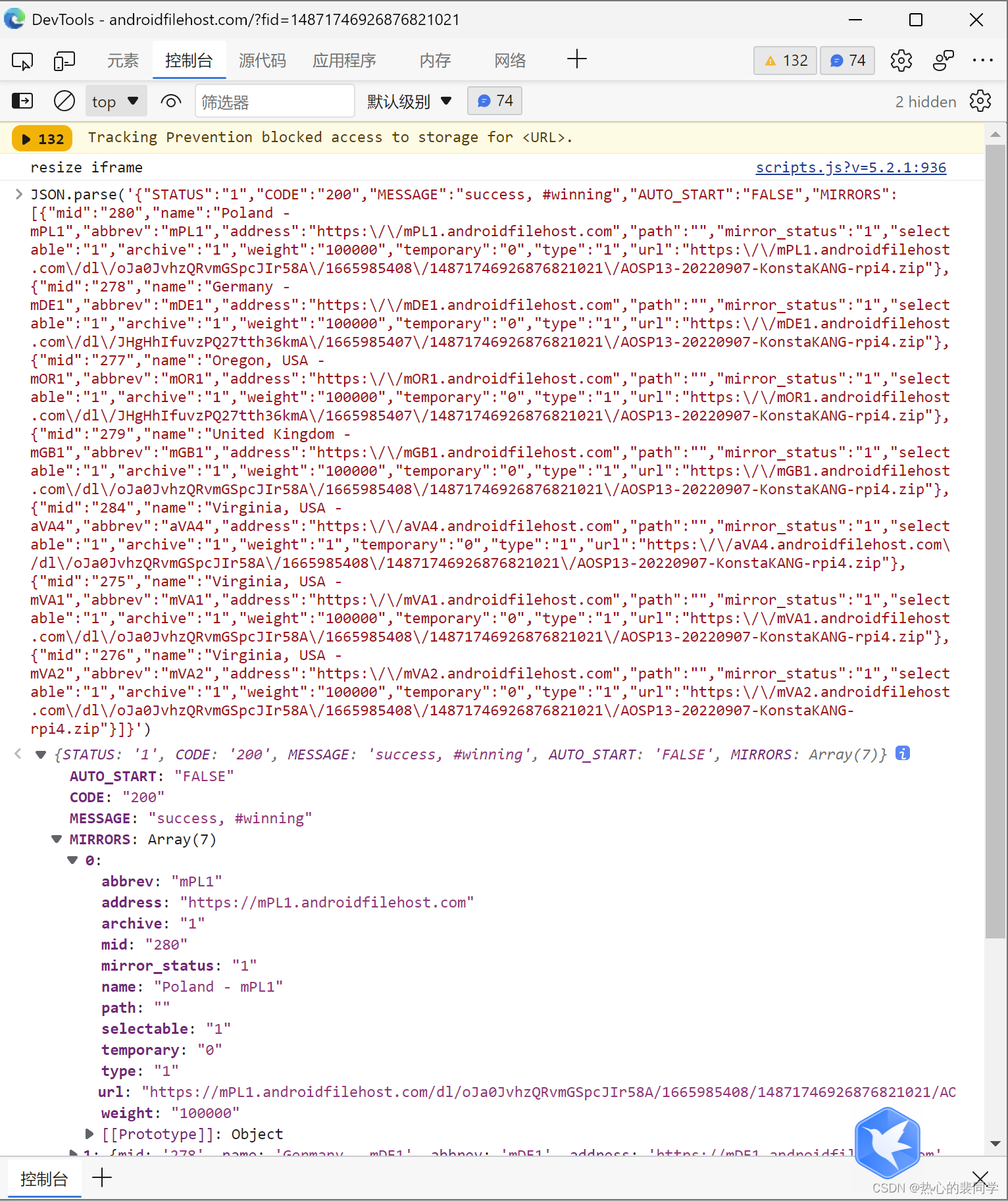Click the 筛选器 filter input field

(274, 101)
